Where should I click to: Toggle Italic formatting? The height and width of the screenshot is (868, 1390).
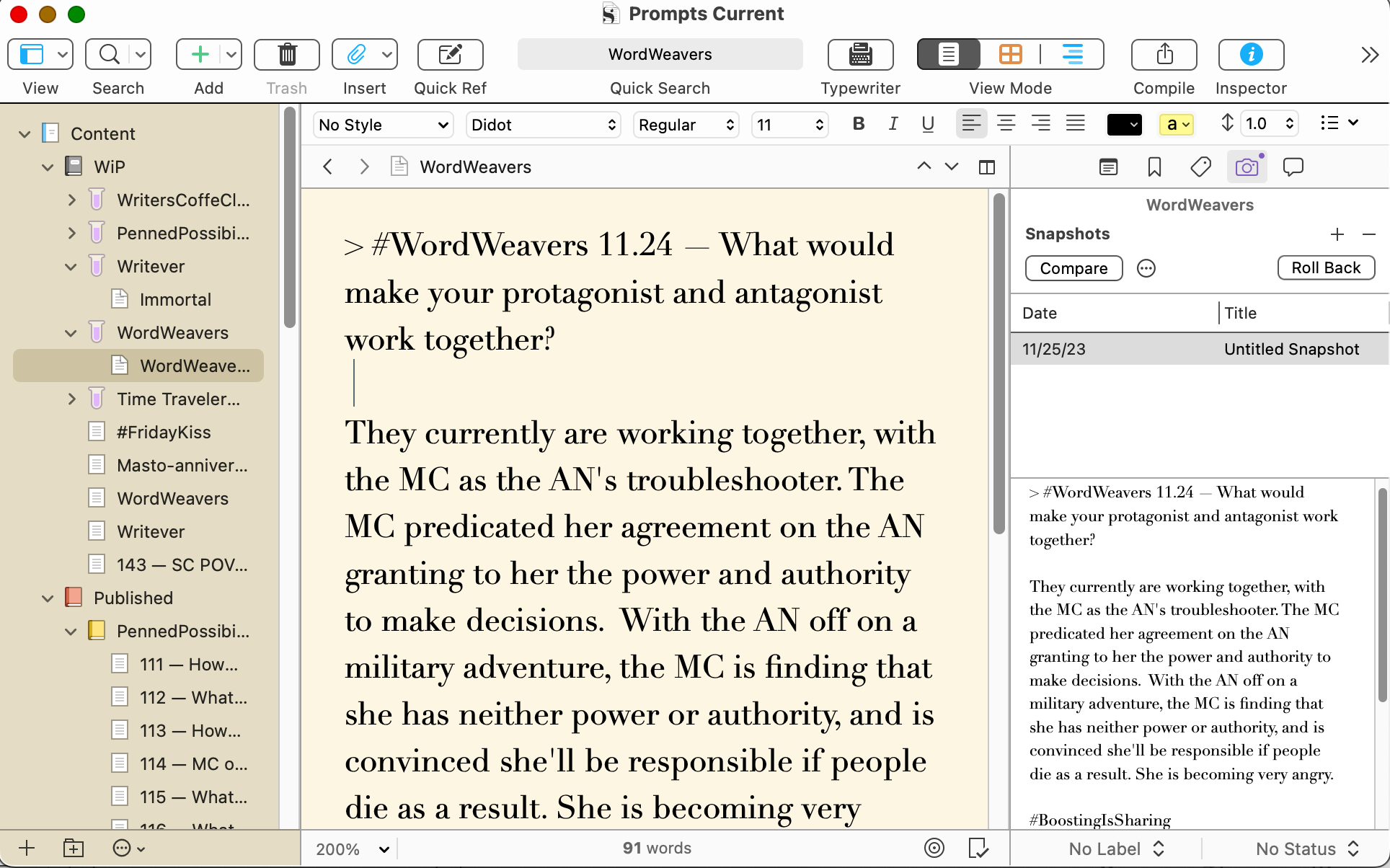tap(893, 124)
